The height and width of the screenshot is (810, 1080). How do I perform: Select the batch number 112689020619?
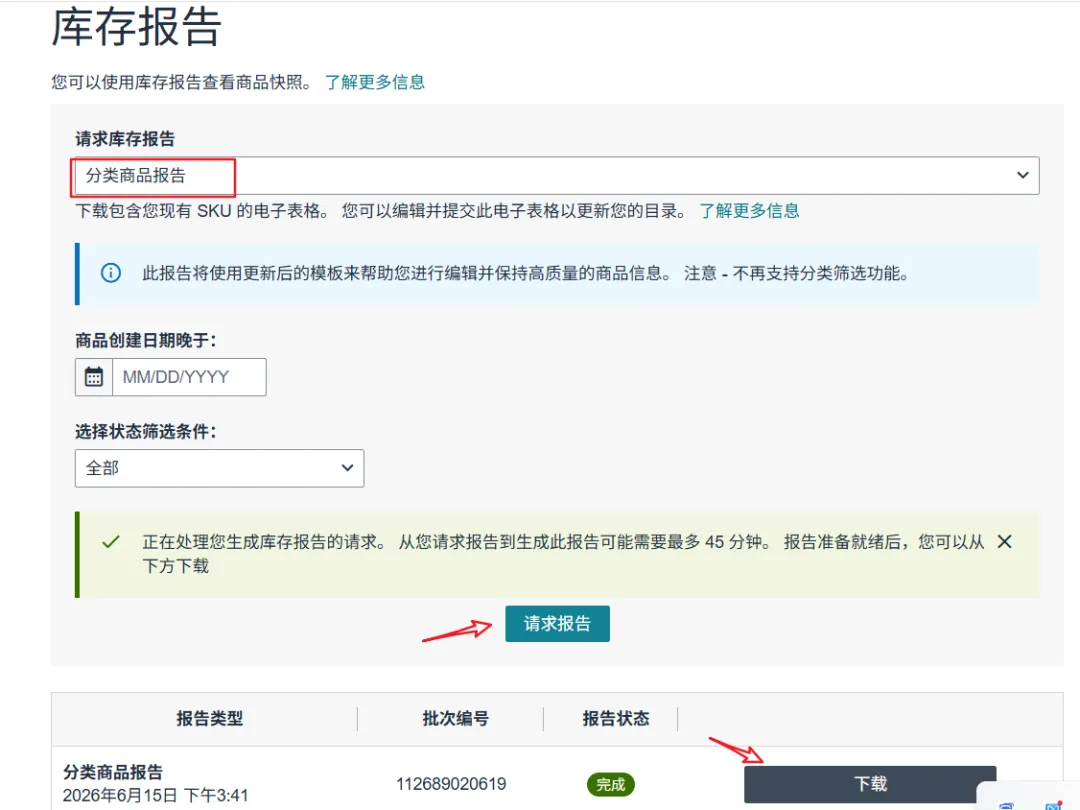(451, 784)
